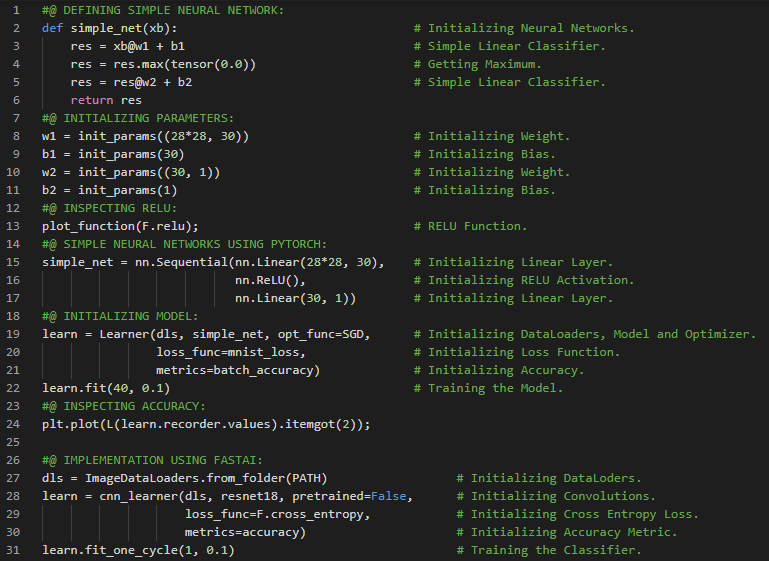
Task: Click nn.ReLU() on line 16
Action: pos(270,280)
